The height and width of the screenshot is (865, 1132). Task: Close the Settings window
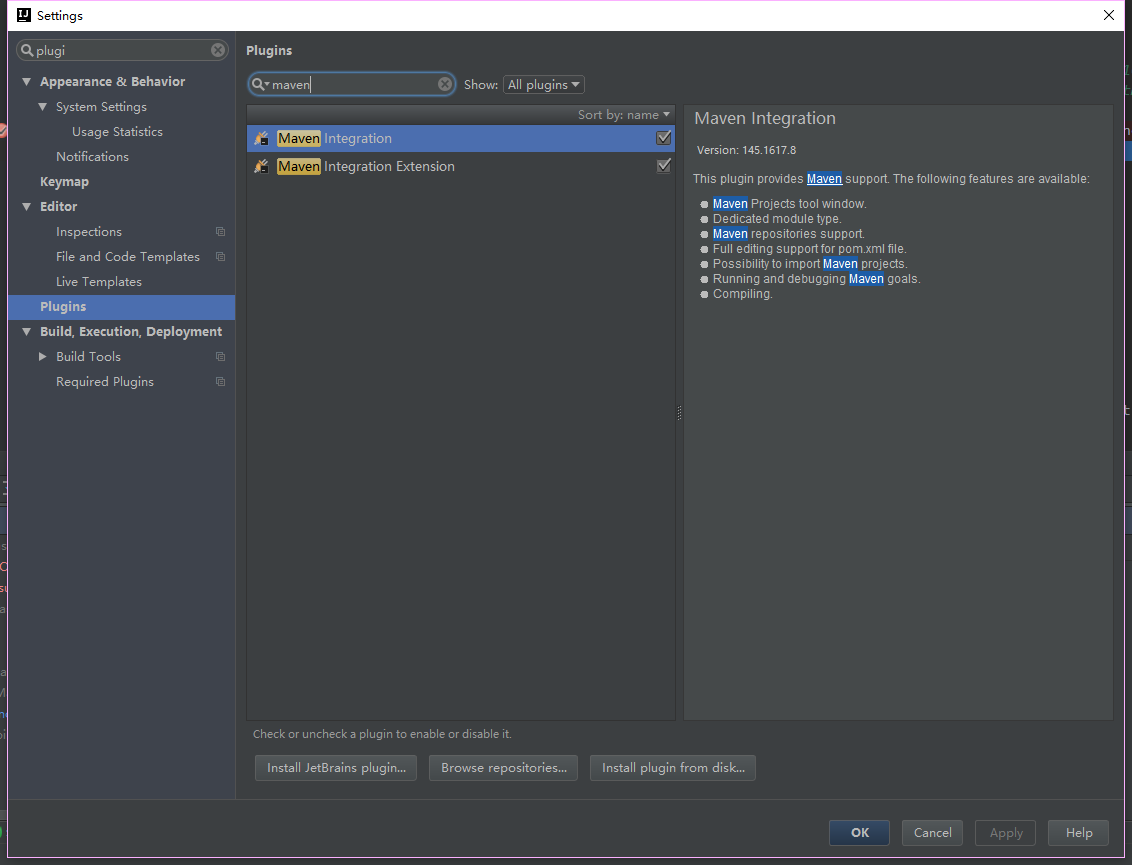(x=1109, y=15)
